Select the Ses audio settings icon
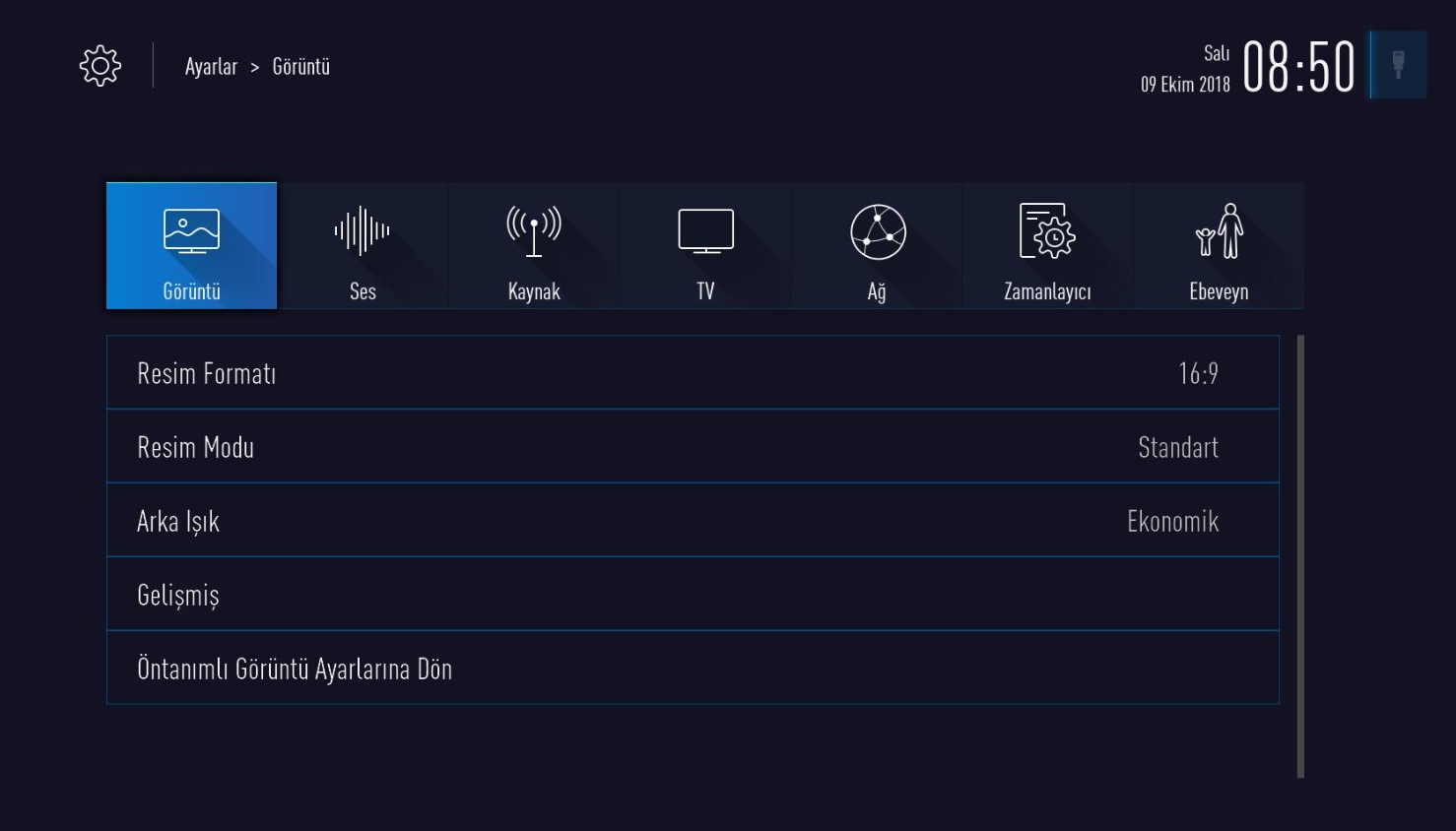Viewport: 1456px width, 831px height. click(363, 232)
